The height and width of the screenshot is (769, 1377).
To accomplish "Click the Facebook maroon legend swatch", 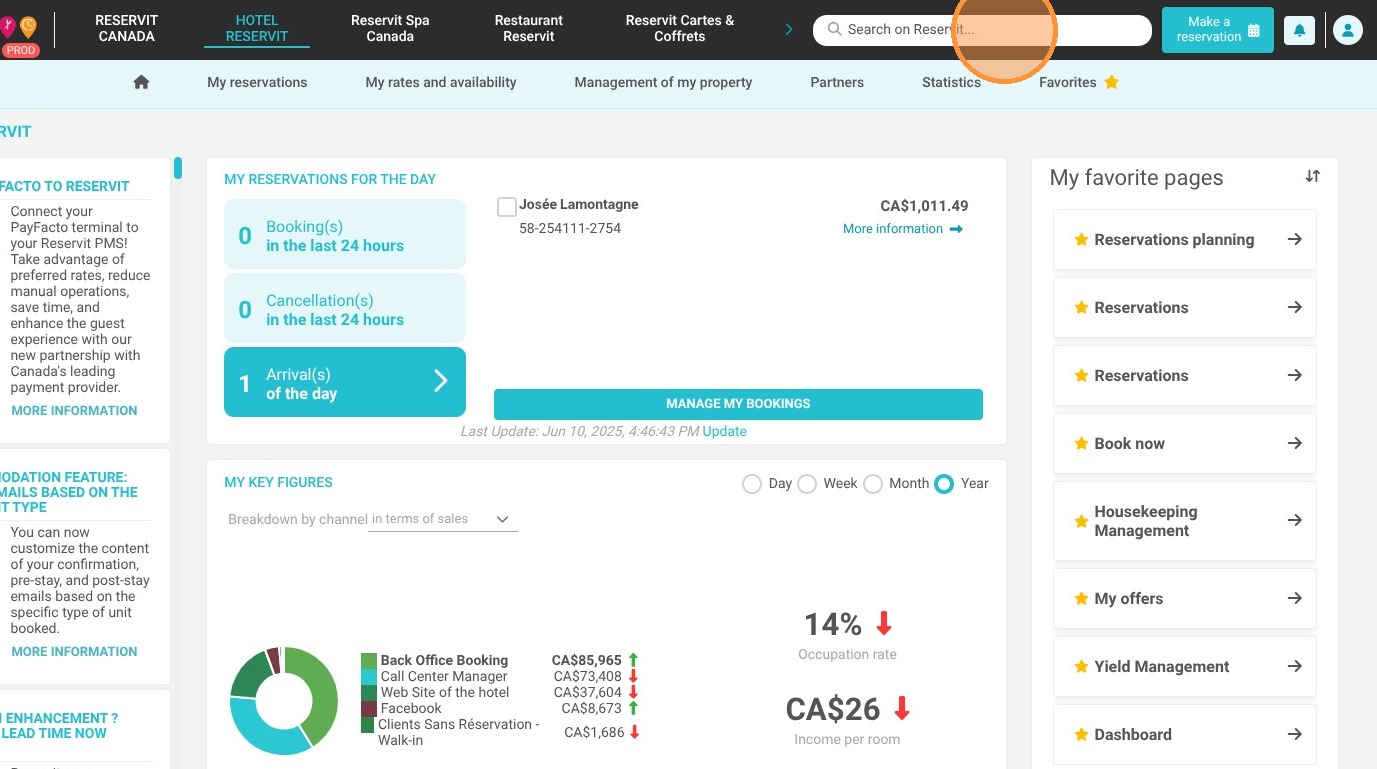I will (x=369, y=709).
